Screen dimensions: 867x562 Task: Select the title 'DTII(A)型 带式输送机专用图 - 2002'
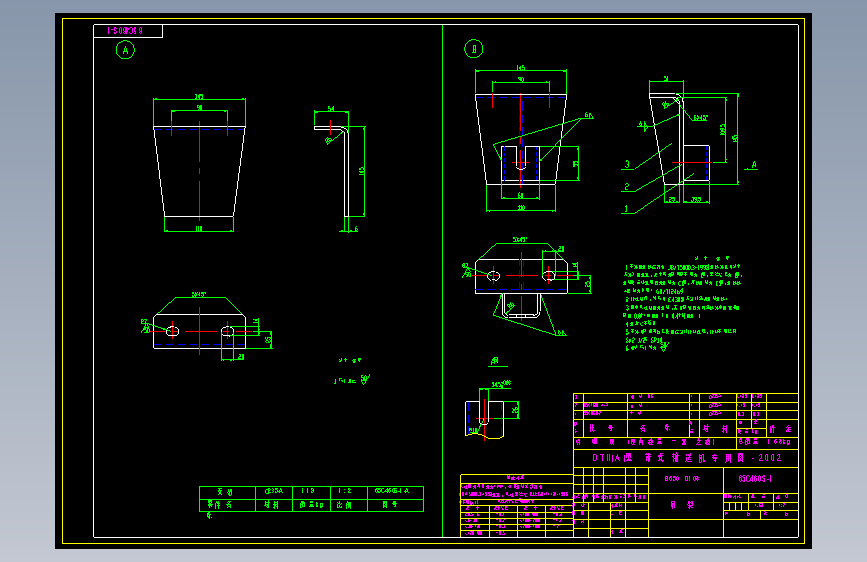tap(687, 458)
